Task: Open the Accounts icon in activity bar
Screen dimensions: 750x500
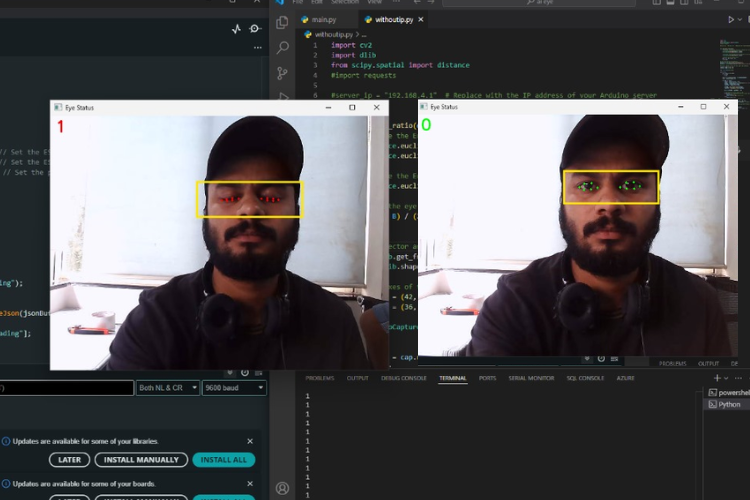Action: 283,488
